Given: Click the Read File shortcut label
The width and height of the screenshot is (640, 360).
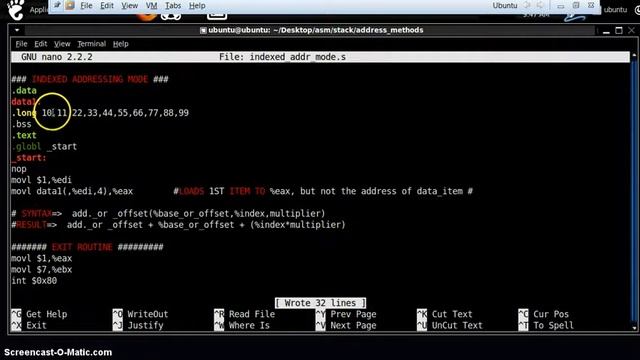Looking at the screenshot, I should click(252, 314).
